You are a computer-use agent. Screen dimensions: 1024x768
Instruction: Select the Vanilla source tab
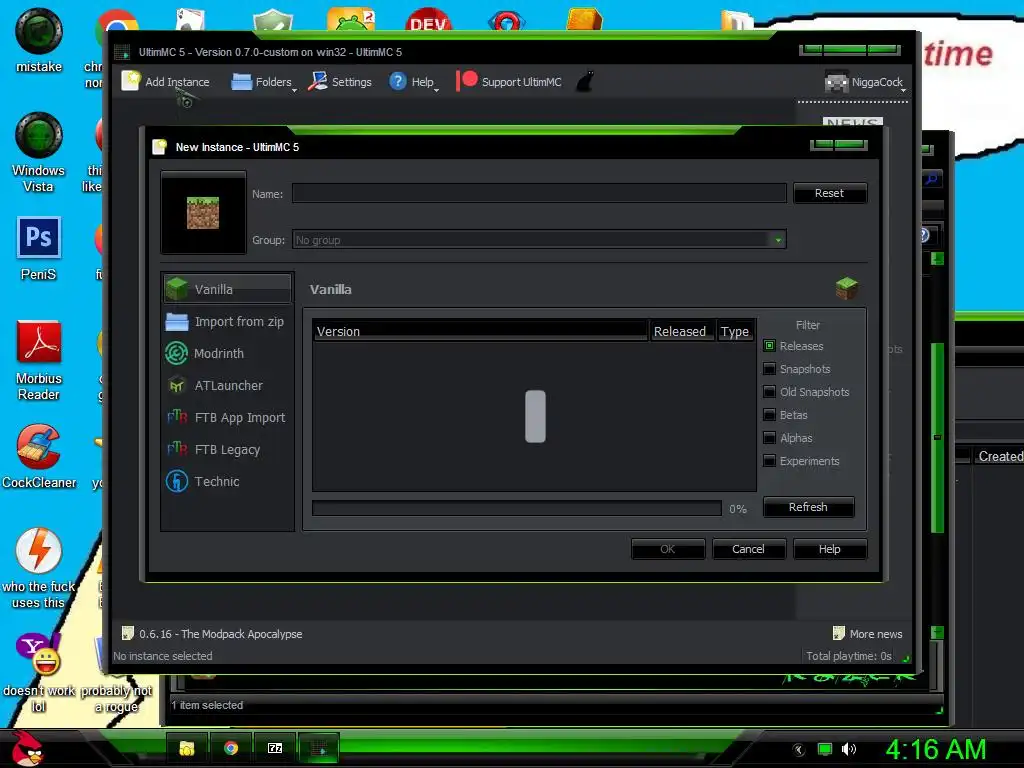coord(227,289)
